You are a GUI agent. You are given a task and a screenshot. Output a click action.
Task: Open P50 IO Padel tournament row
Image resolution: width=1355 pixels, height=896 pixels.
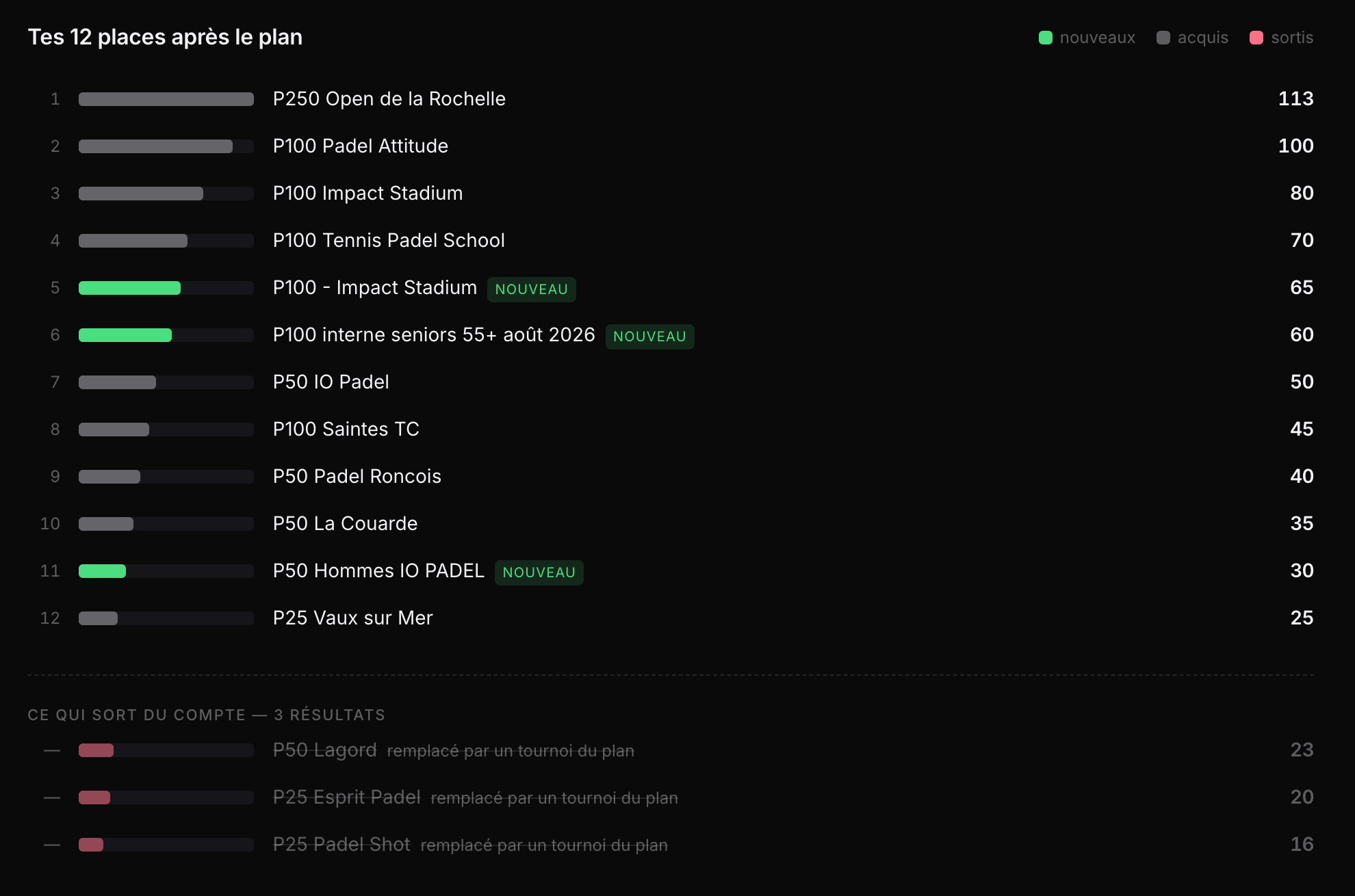[x=671, y=382]
